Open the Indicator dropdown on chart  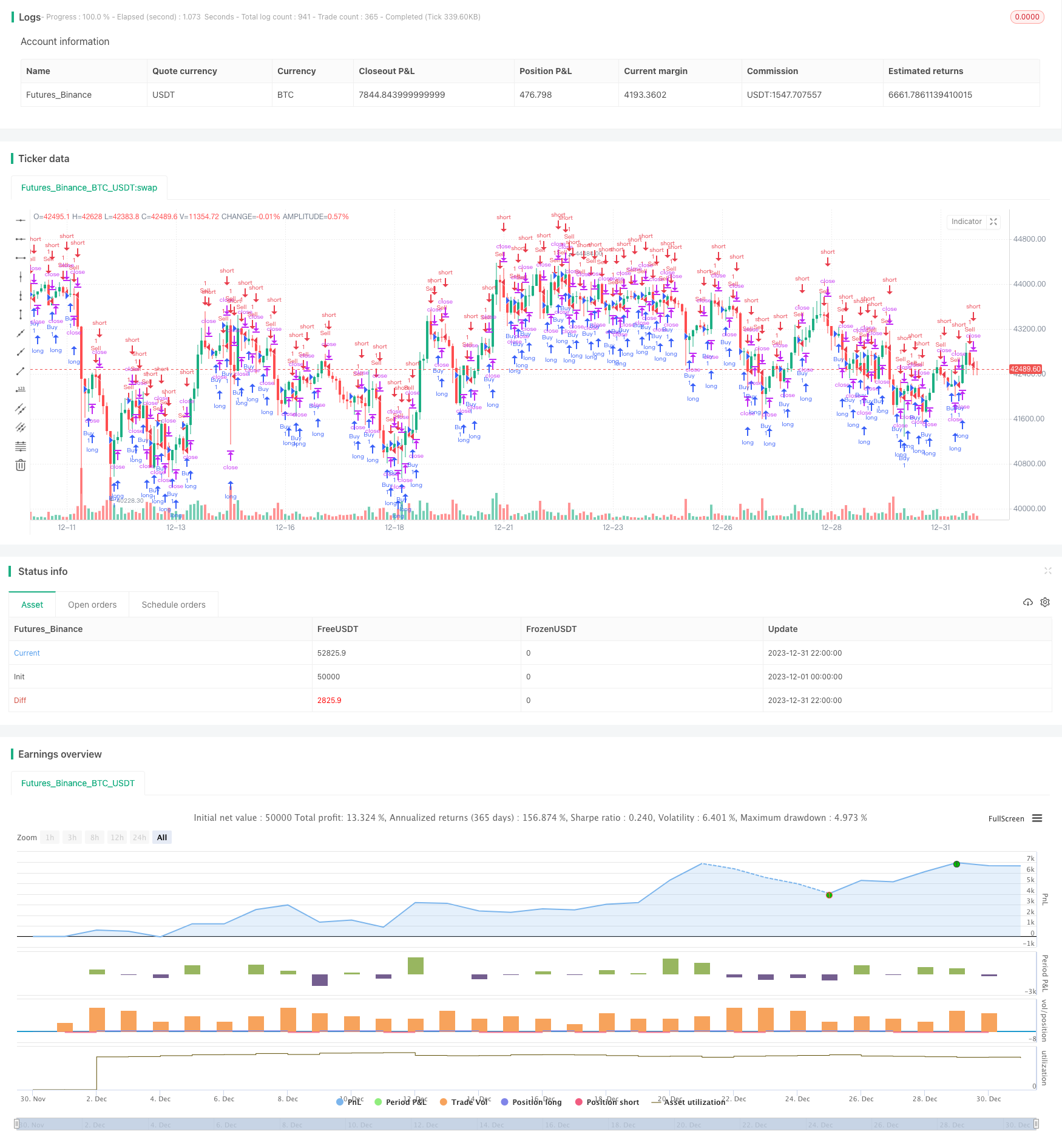(966, 222)
